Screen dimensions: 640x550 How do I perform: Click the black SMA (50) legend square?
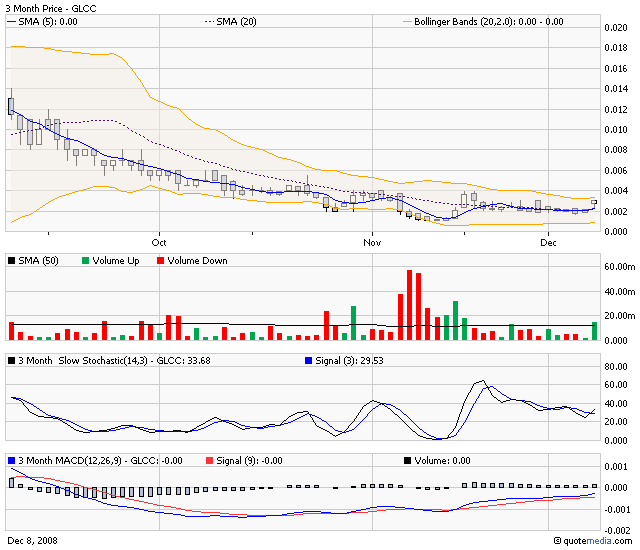[x=11, y=261]
